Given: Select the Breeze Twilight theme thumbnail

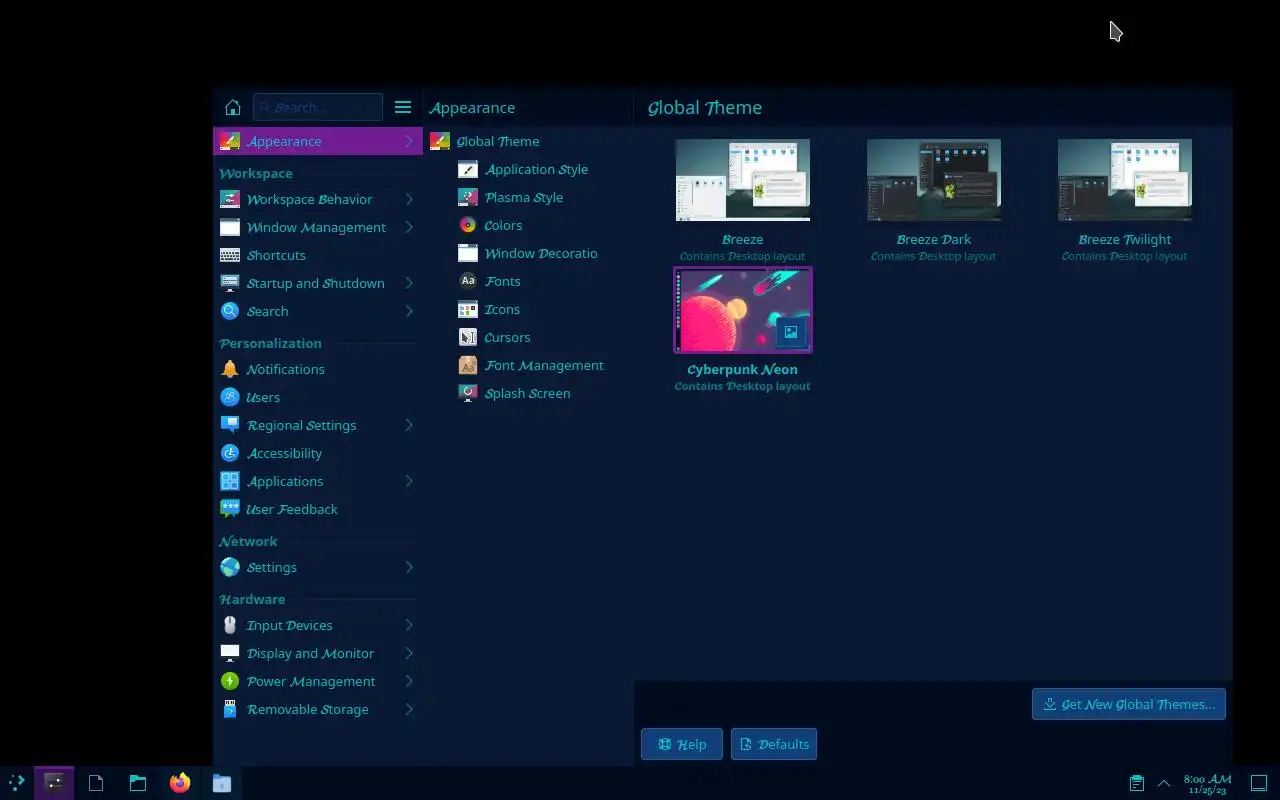Looking at the screenshot, I should pos(1125,180).
